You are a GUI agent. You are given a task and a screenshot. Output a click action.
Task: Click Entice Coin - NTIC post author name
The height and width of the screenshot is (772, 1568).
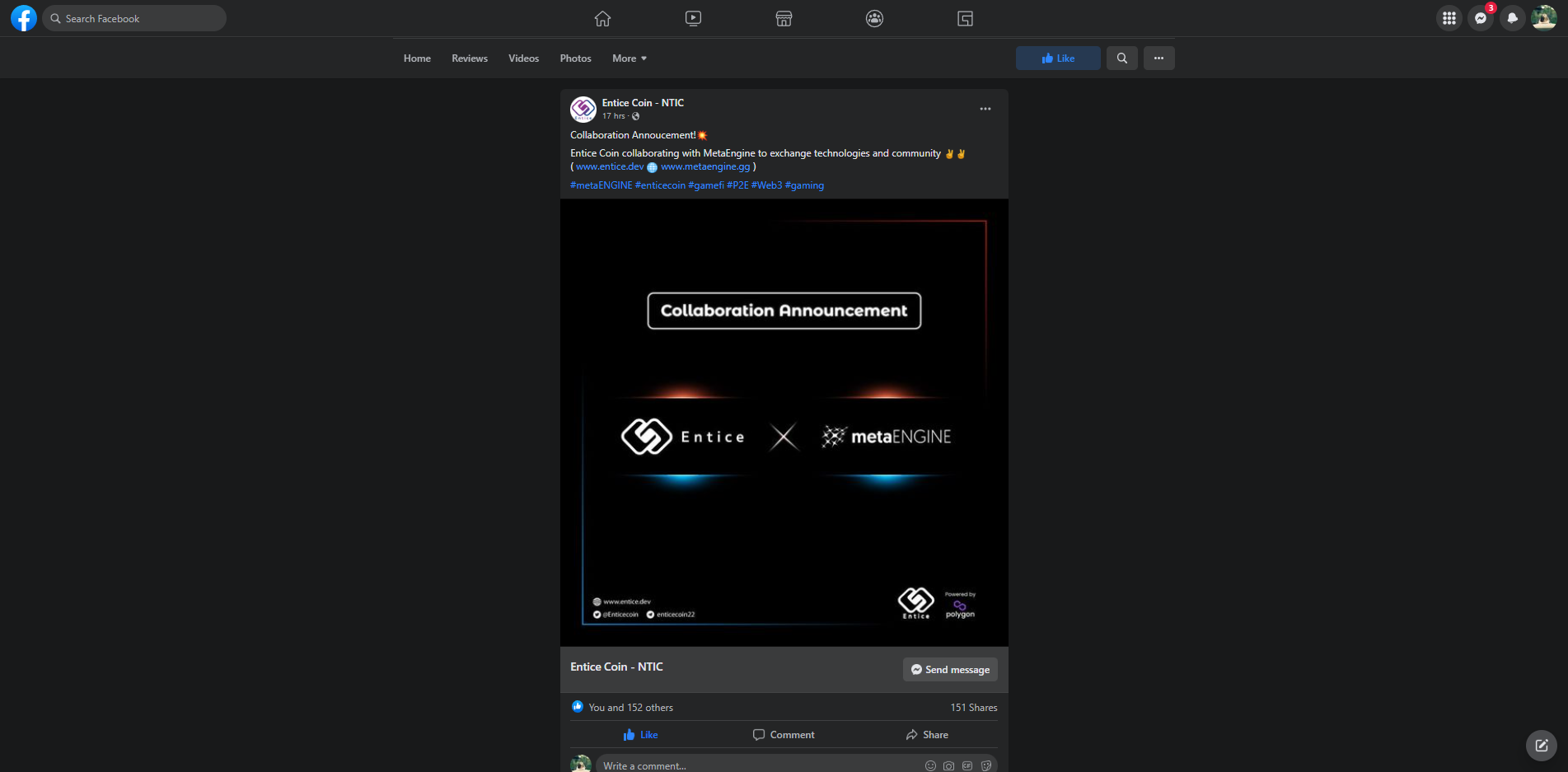point(643,103)
